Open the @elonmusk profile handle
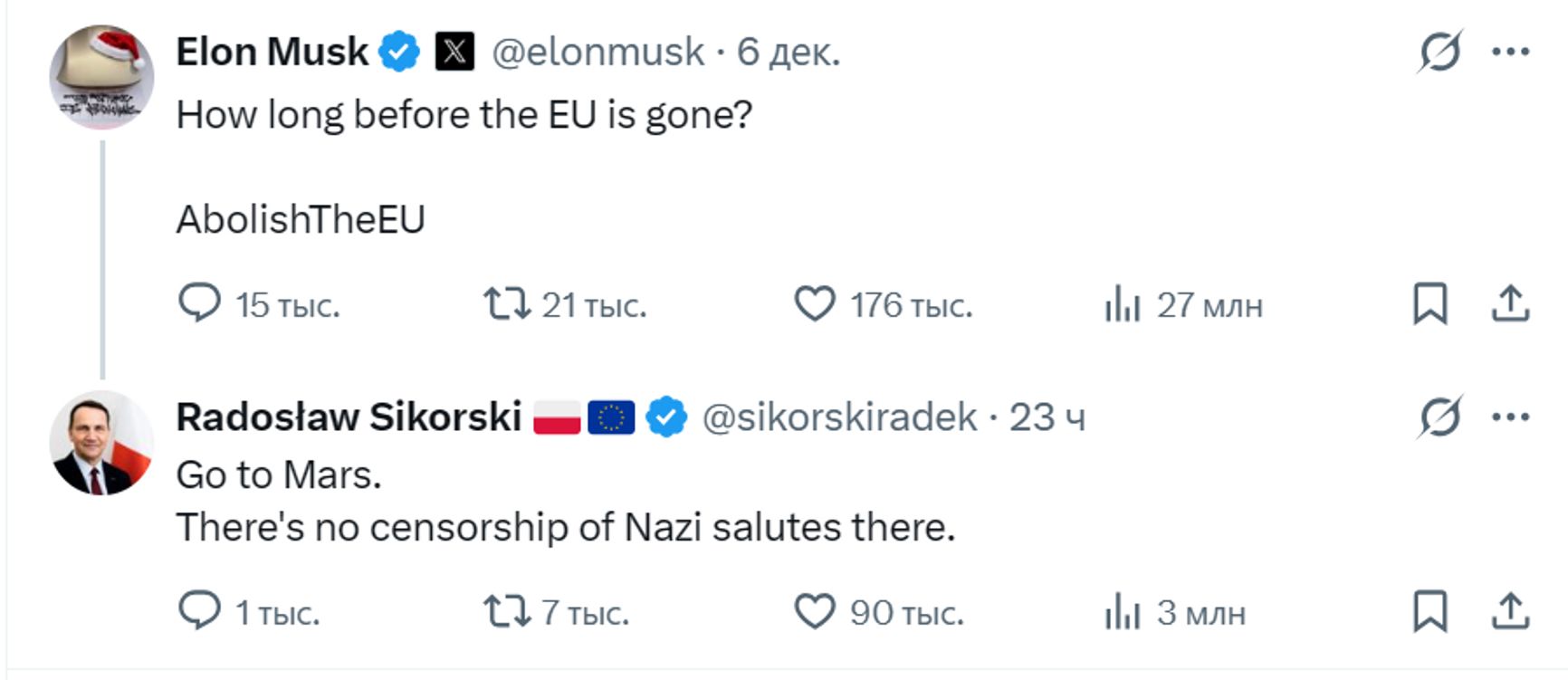 pyautogui.click(x=598, y=52)
